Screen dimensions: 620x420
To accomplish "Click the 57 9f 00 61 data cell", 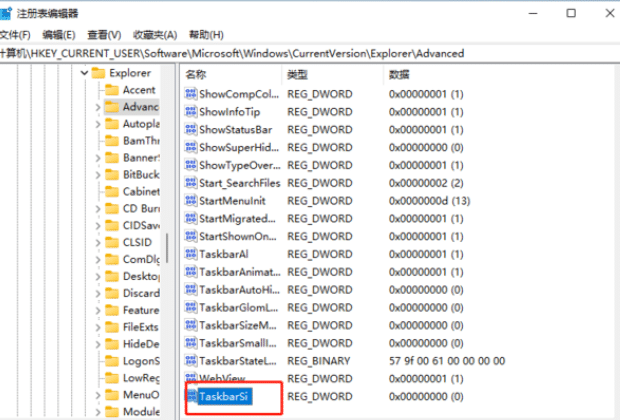I will tap(447, 361).
